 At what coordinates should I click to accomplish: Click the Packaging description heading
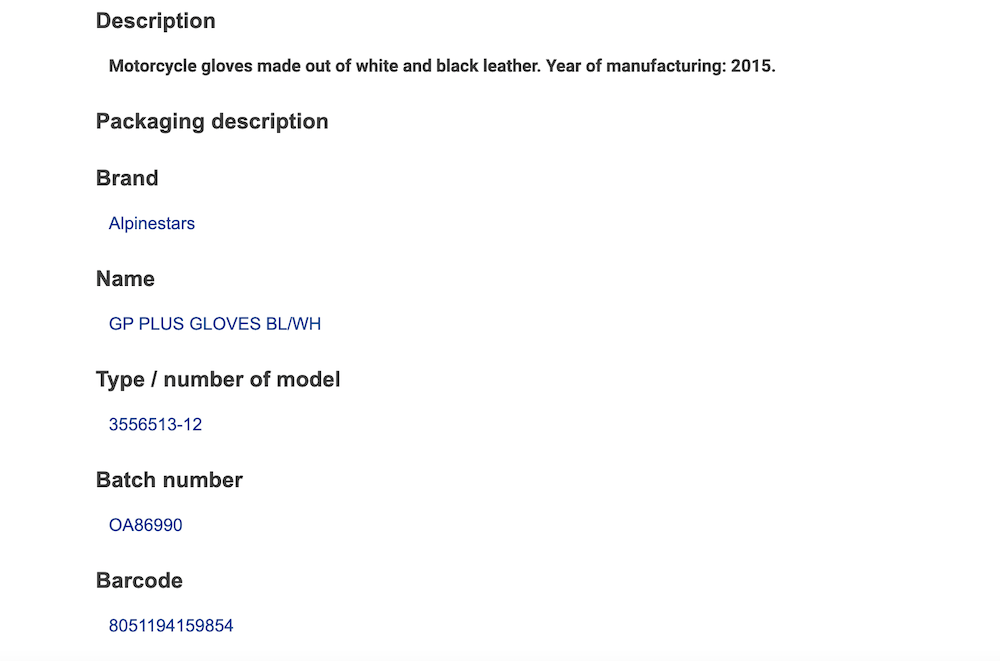pyautogui.click(x=212, y=121)
